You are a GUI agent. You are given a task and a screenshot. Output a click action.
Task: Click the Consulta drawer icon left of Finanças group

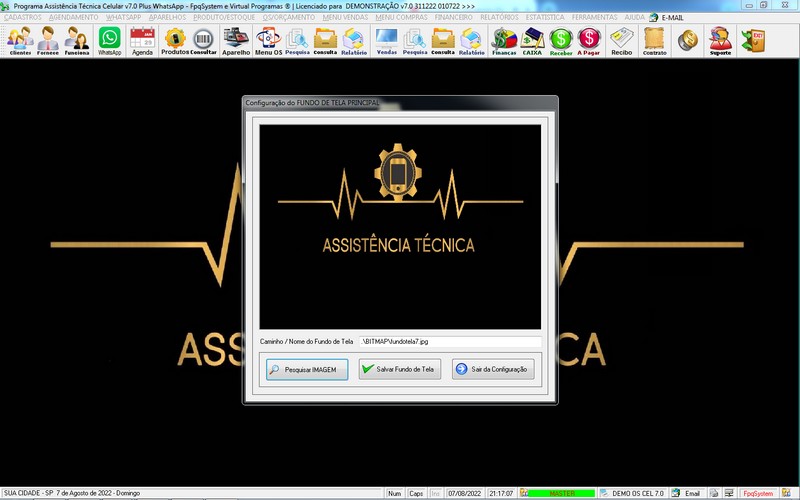point(443,41)
